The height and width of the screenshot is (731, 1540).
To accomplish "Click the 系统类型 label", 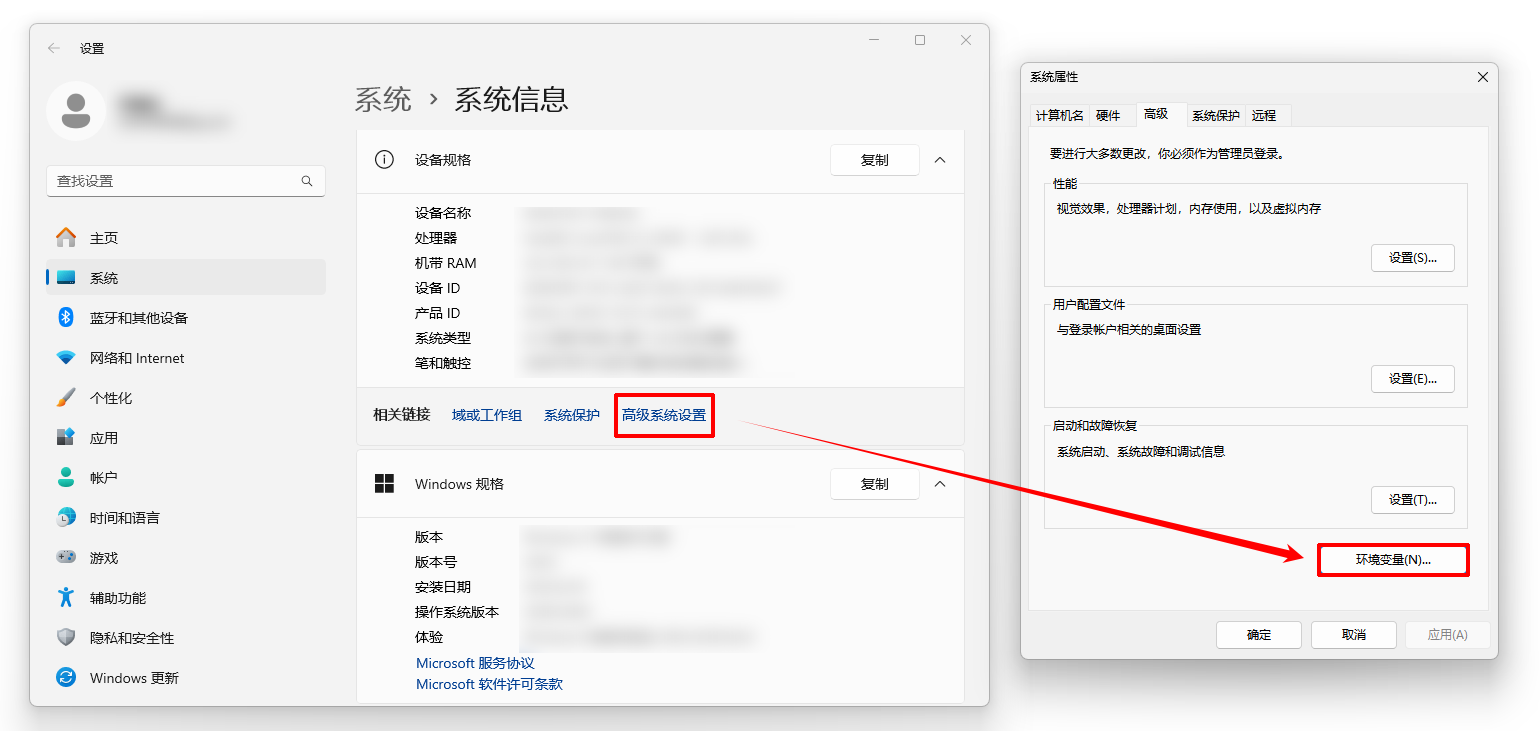I will tap(443, 338).
